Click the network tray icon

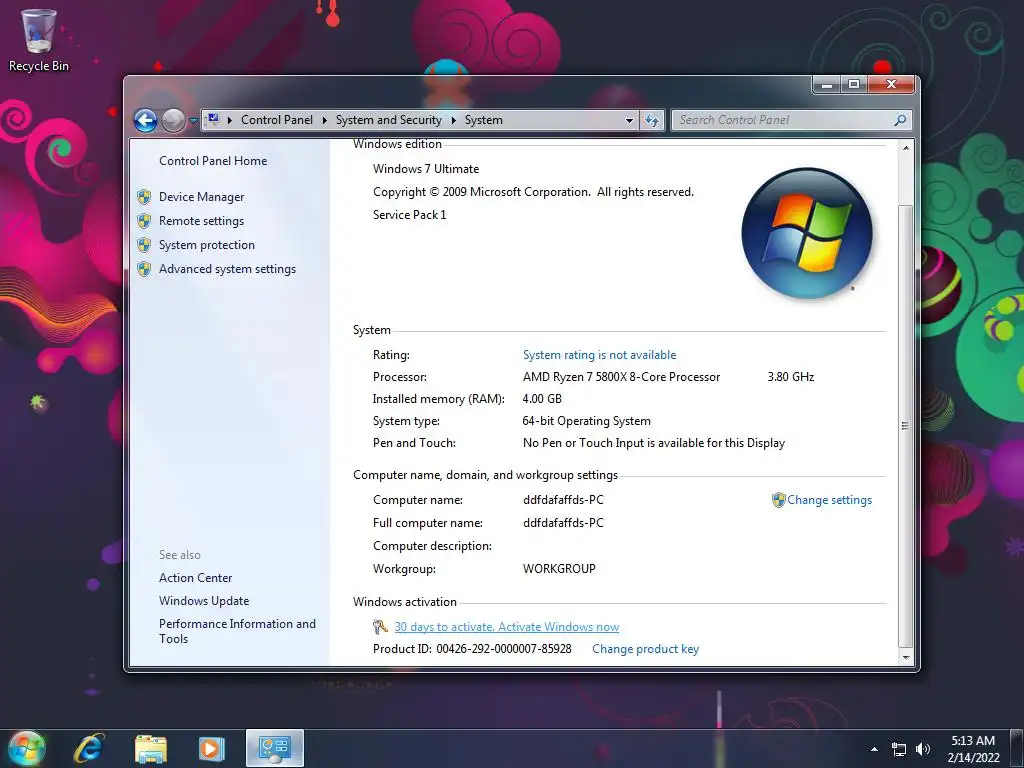pyautogui.click(x=899, y=749)
